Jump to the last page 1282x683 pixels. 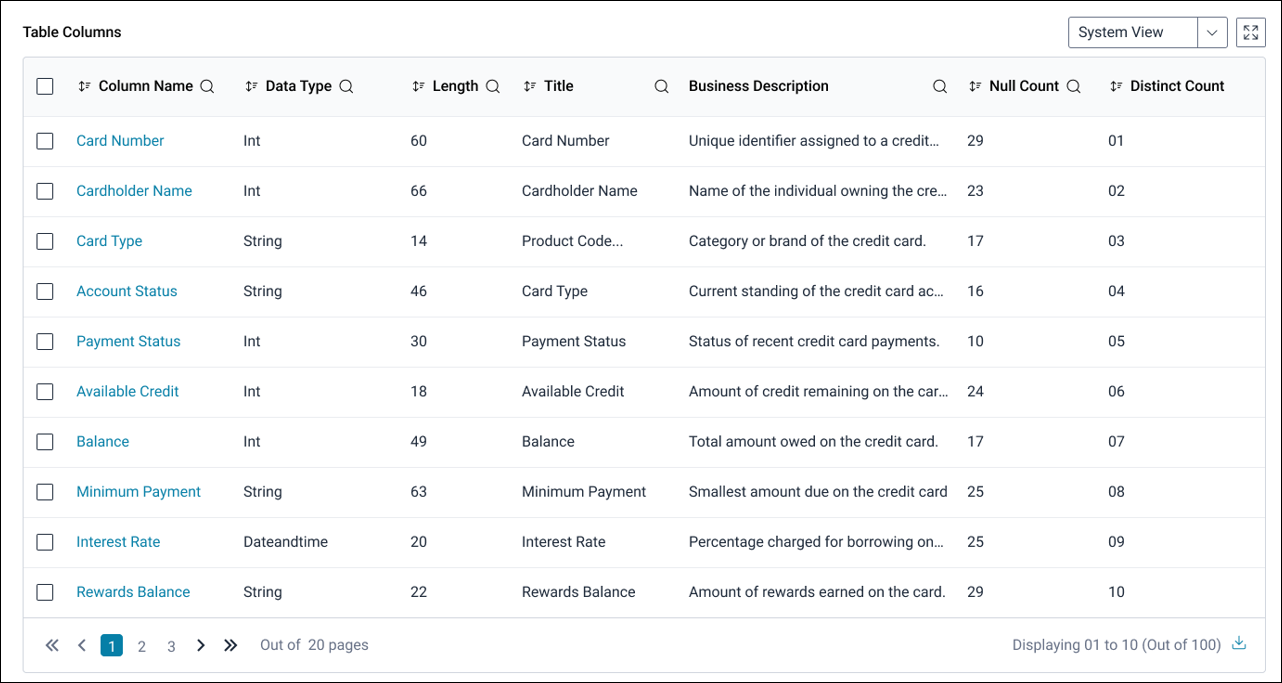231,646
